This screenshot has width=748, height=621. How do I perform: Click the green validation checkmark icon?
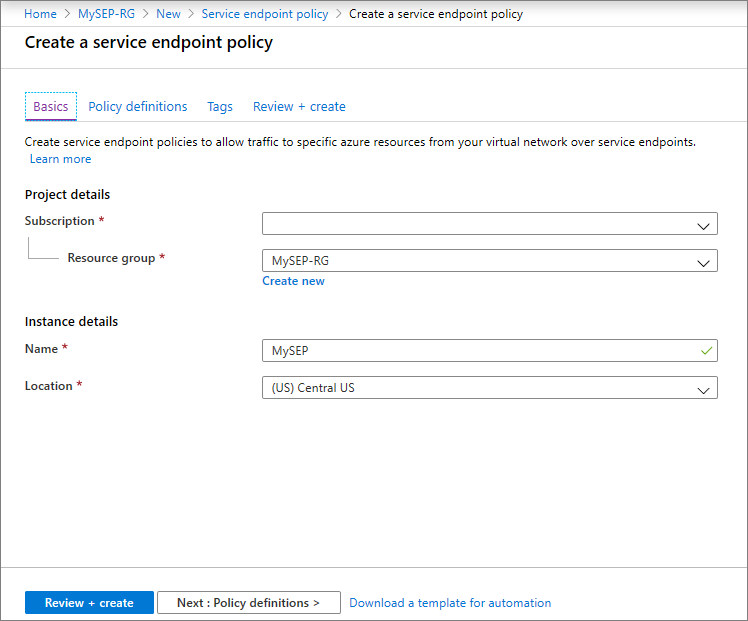point(706,351)
